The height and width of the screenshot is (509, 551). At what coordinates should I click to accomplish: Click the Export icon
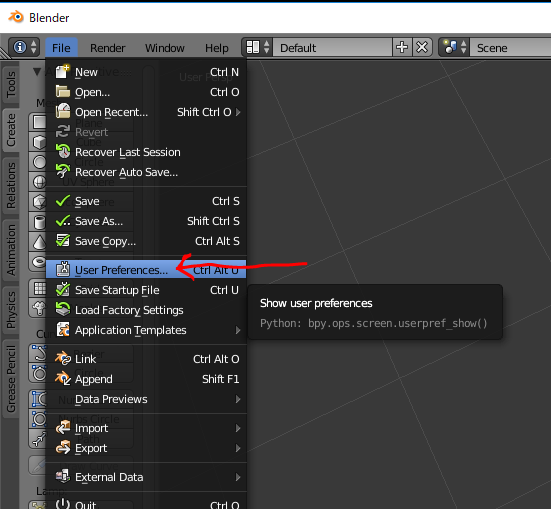click(x=63, y=448)
